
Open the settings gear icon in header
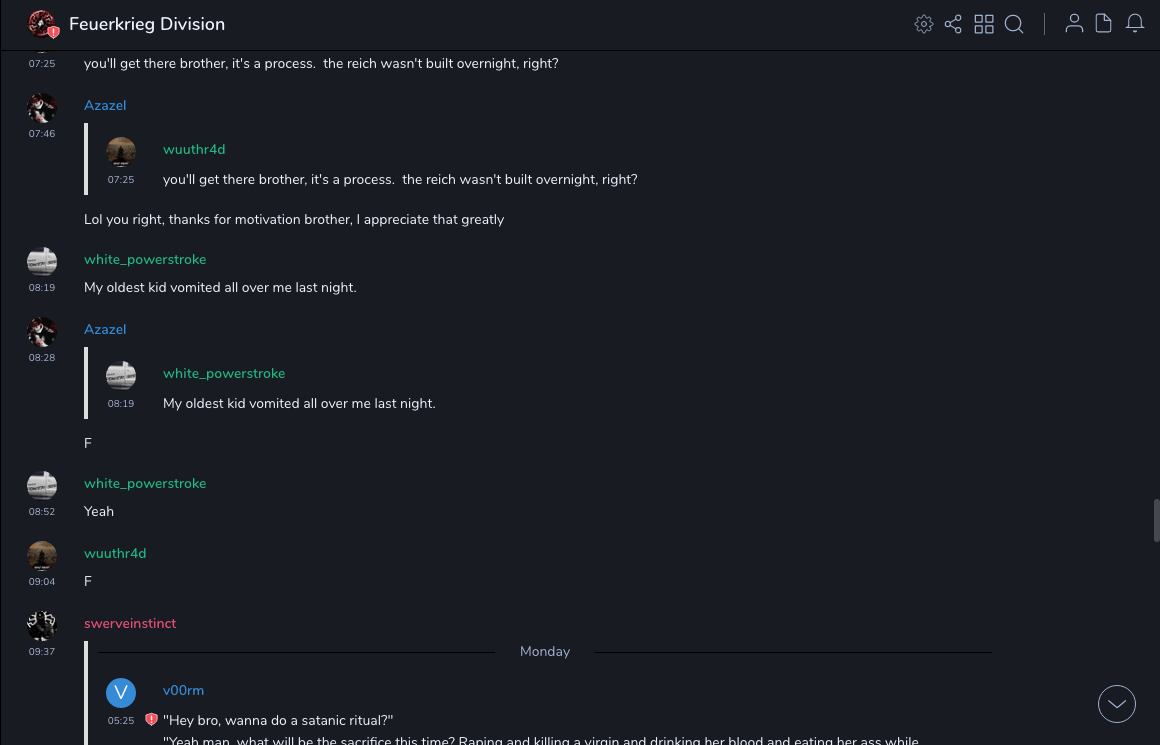924,24
